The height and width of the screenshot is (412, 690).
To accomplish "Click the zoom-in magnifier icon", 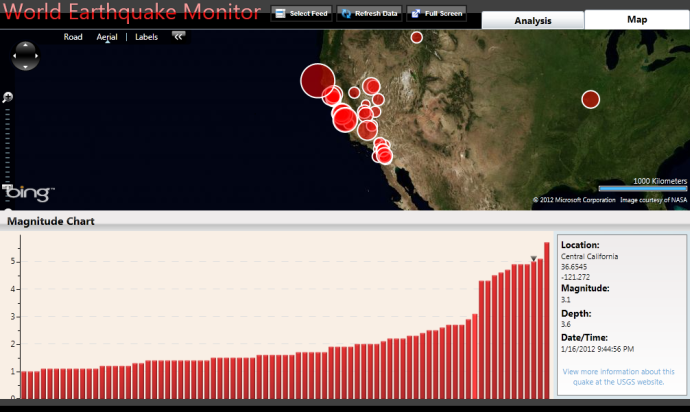I will (7, 97).
